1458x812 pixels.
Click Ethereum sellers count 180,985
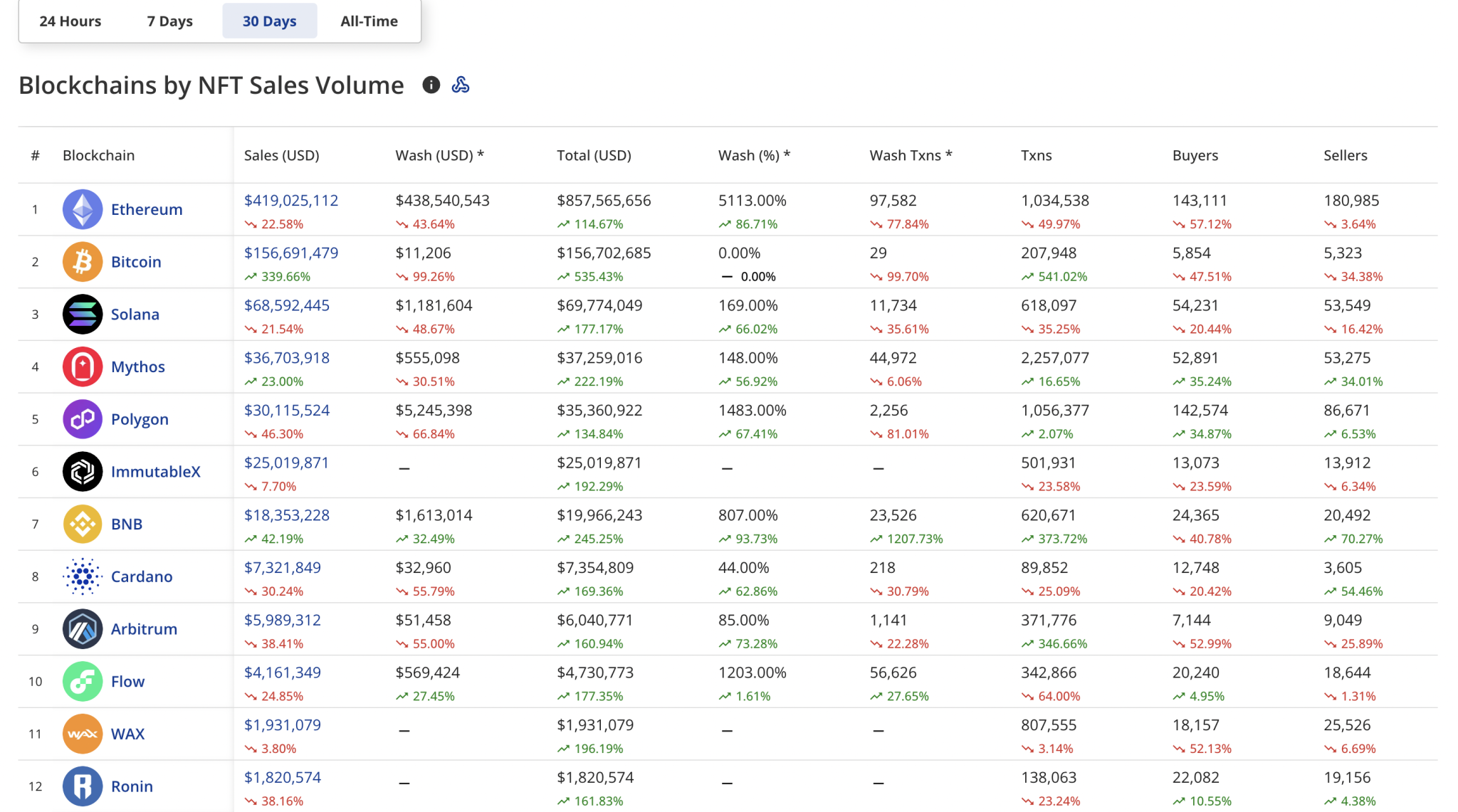tap(1351, 201)
